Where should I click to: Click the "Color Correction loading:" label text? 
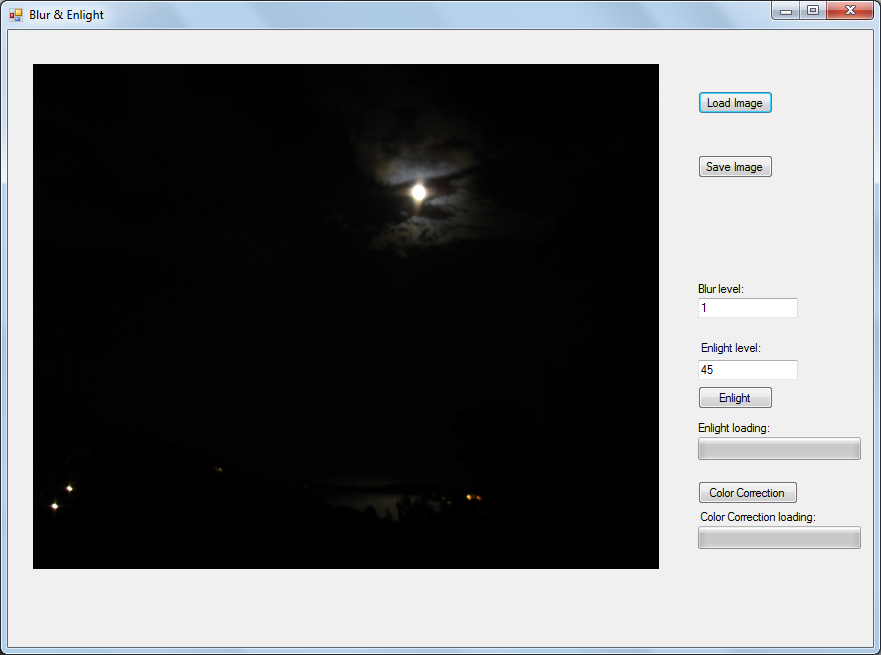pyautogui.click(x=758, y=517)
